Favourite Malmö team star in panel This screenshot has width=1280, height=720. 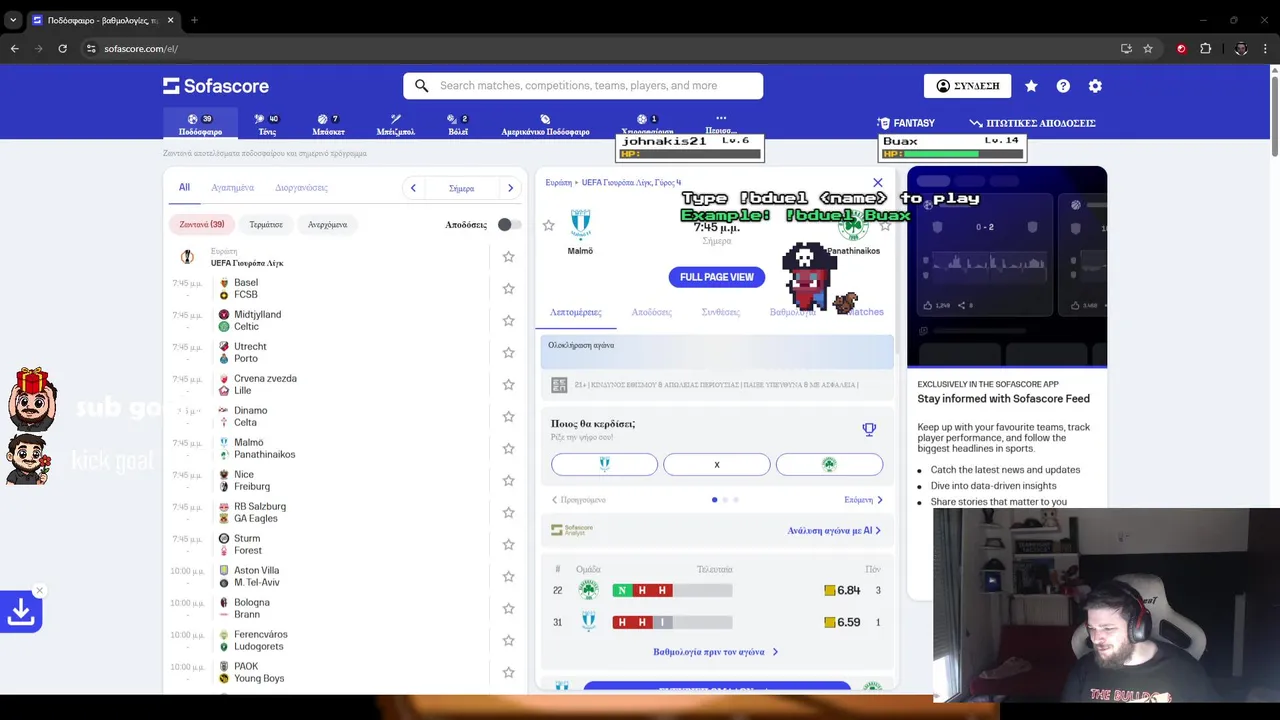point(548,226)
